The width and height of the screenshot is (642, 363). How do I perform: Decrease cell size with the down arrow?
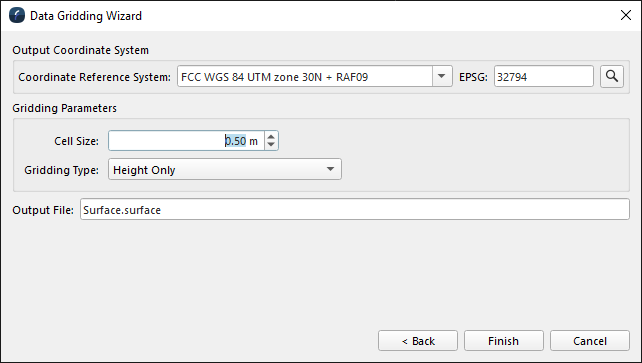tap(271, 145)
